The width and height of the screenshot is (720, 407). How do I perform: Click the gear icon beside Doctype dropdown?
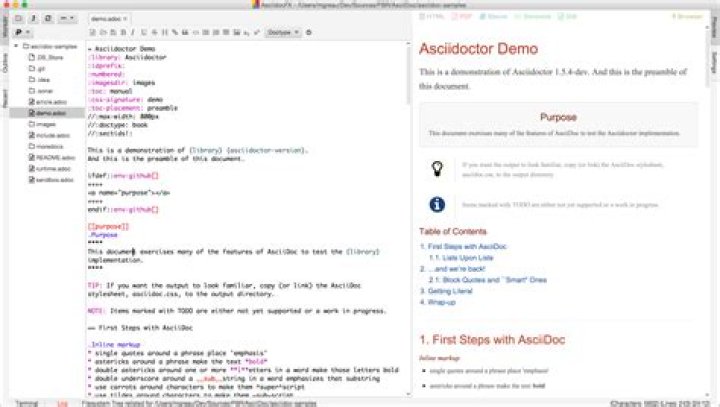309,33
